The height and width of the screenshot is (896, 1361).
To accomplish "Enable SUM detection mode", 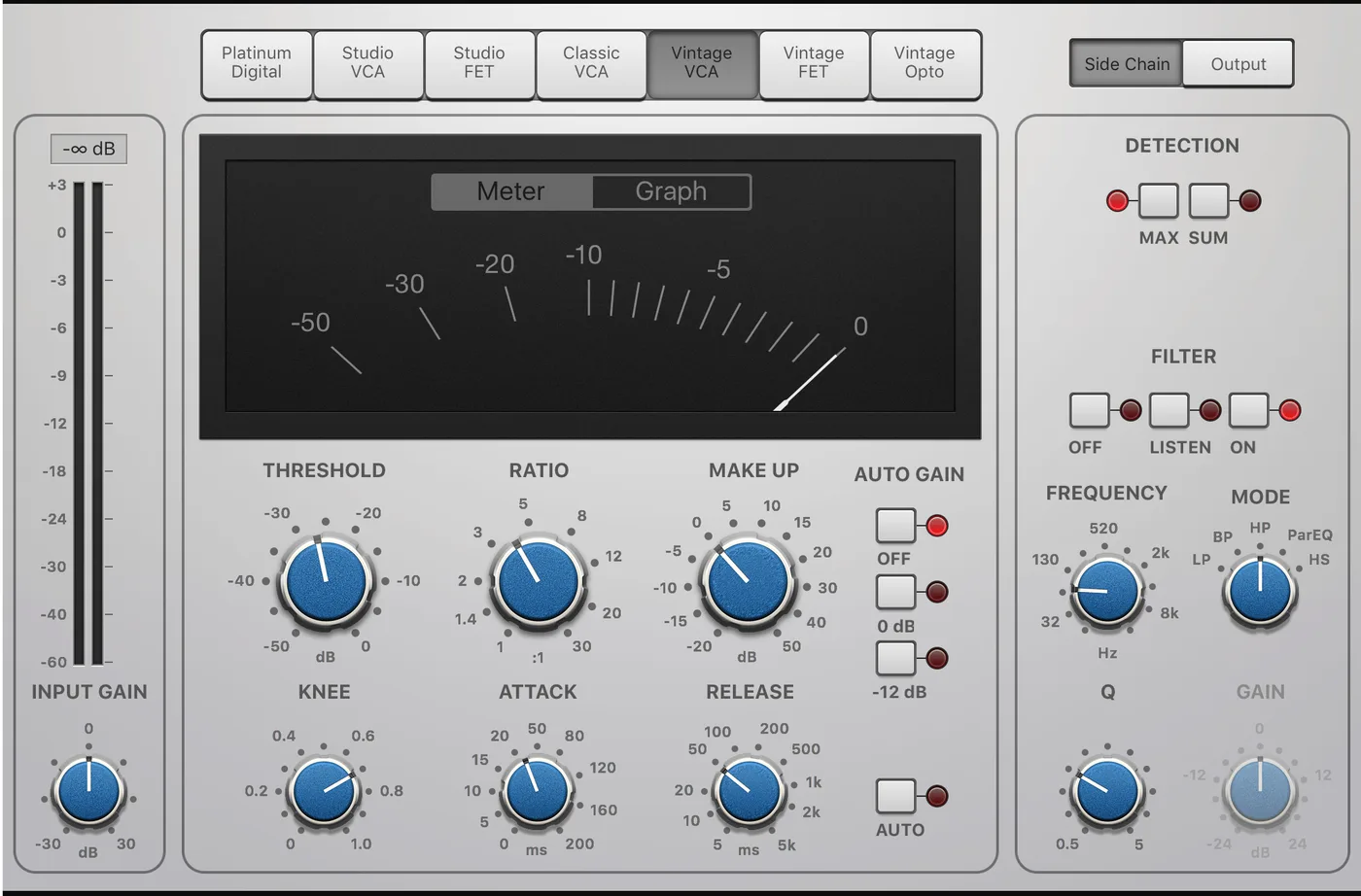I will coord(1208,201).
